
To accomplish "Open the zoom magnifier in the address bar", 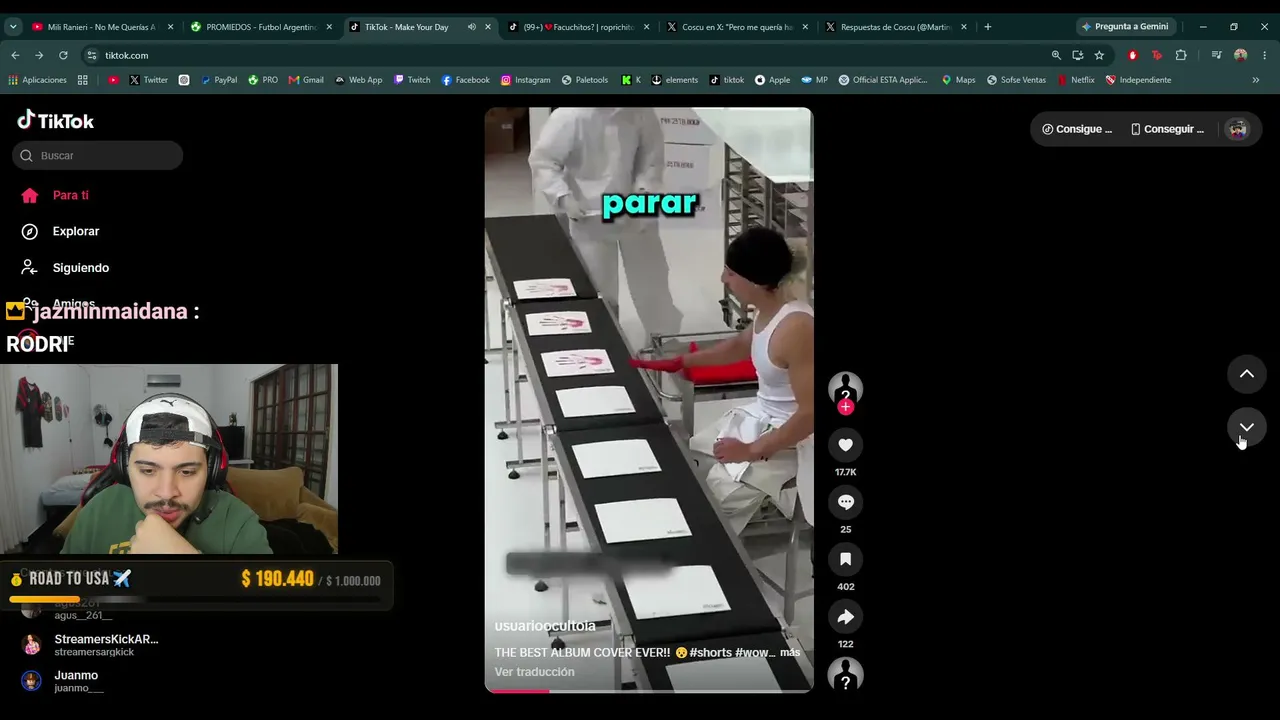I will point(1056,55).
